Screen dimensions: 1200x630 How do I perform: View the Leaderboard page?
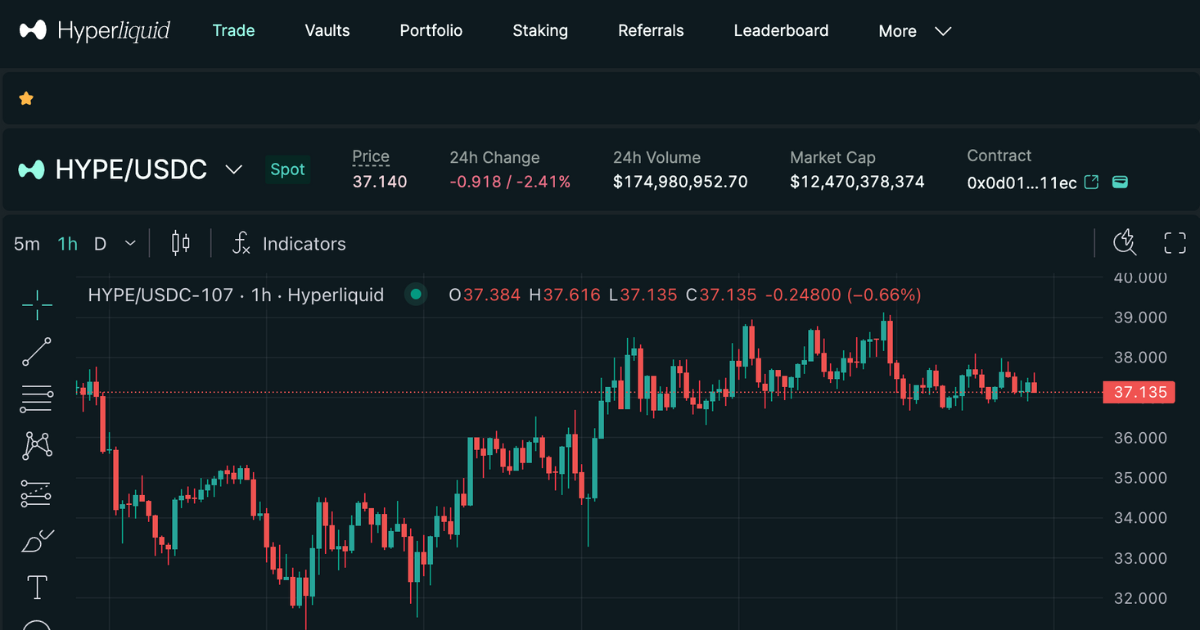[781, 31]
